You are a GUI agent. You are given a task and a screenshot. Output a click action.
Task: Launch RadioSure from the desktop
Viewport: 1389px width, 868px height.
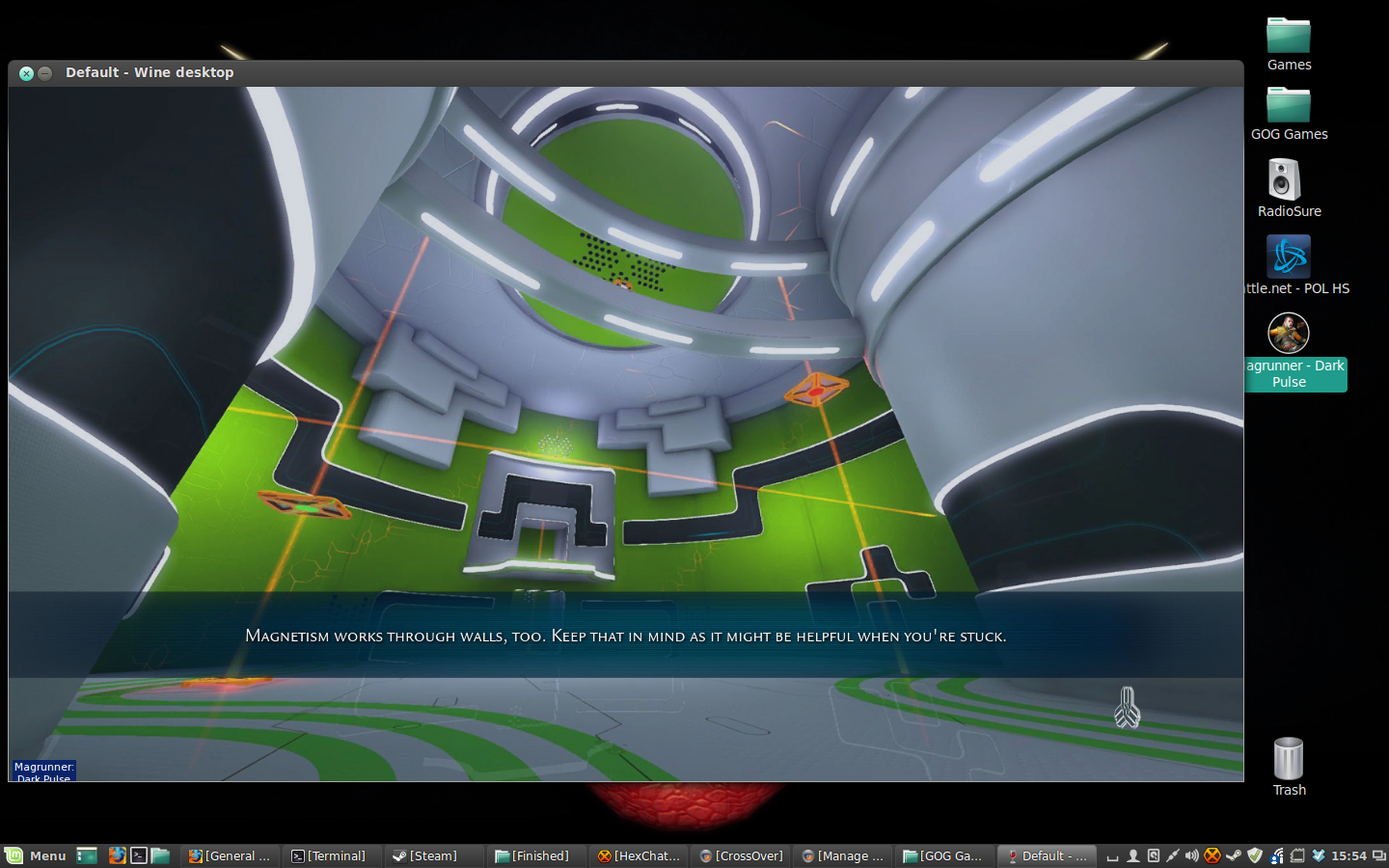click(1285, 180)
